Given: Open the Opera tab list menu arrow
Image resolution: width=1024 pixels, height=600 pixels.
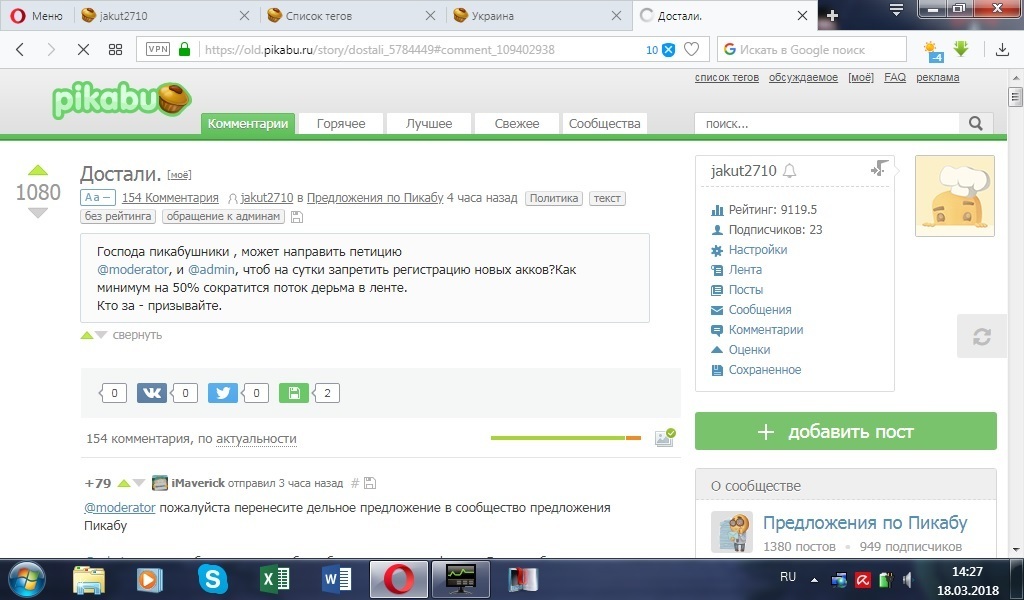Looking at the screenshot, I should pos(896,12).
